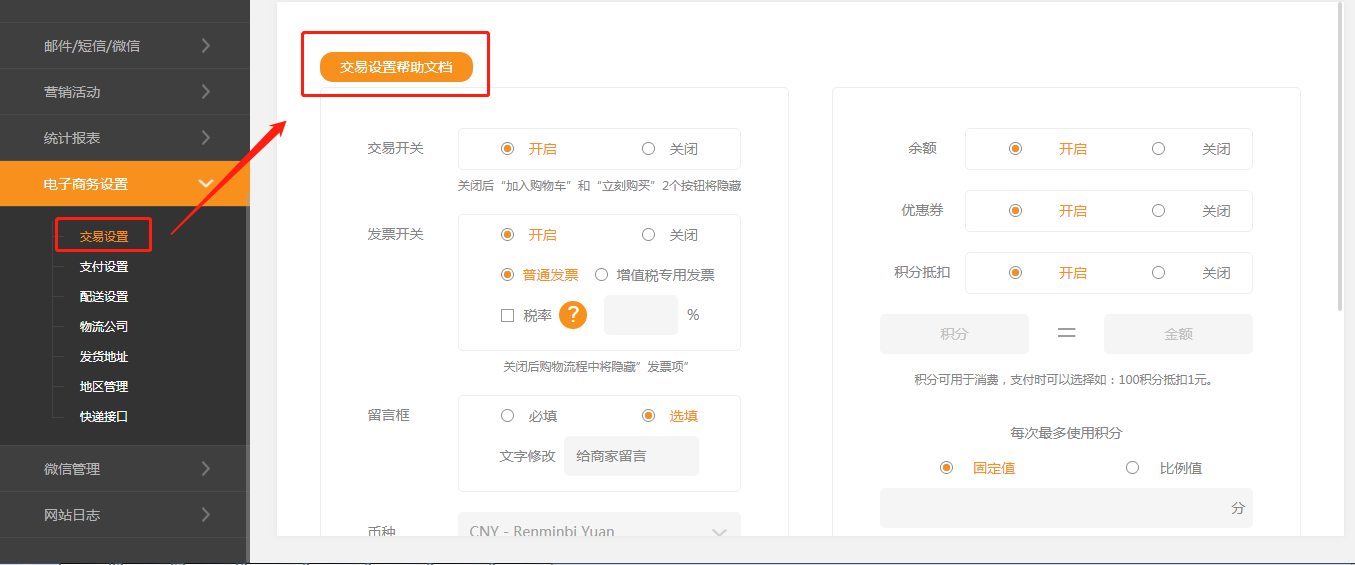Open 配送设置 submenu item
Image resolution: width=1355 pixels, height=565 pixels.
coord(104,297)
